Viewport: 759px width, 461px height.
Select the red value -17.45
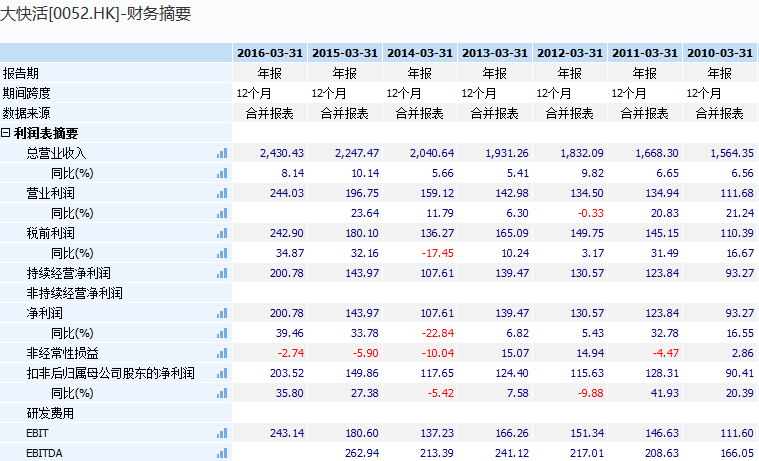(x=438, y=253)
